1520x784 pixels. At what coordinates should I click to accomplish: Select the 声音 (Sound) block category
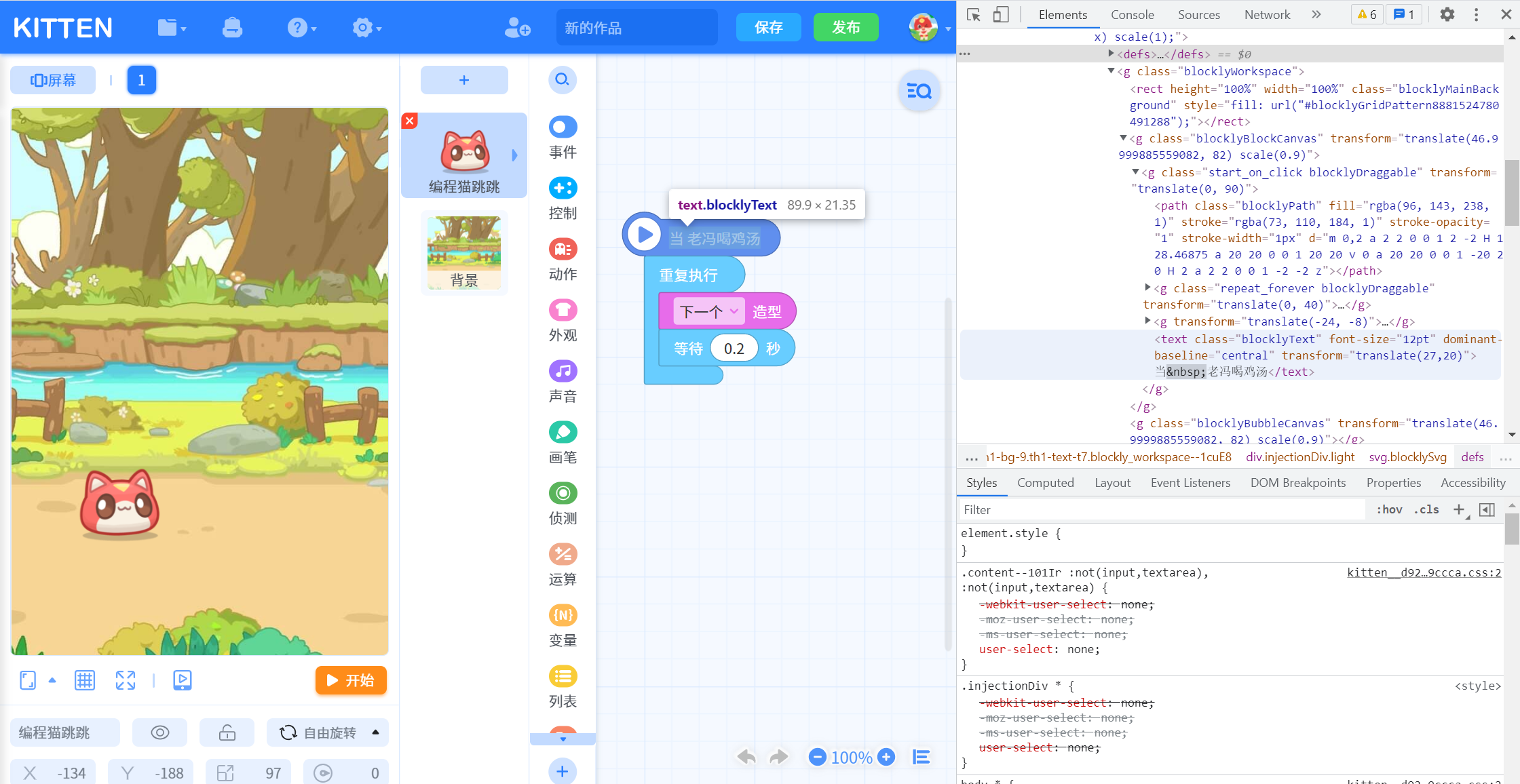tap(563, 382)
